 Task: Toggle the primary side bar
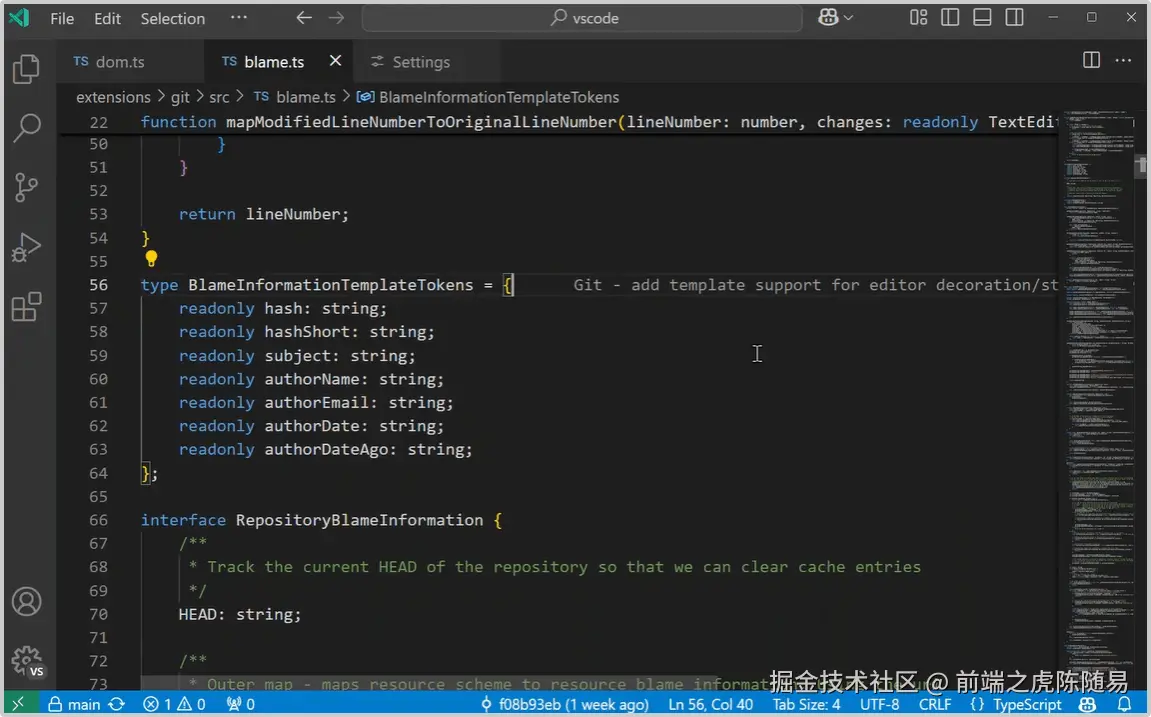pyautogui.click(x=950, y=18)
